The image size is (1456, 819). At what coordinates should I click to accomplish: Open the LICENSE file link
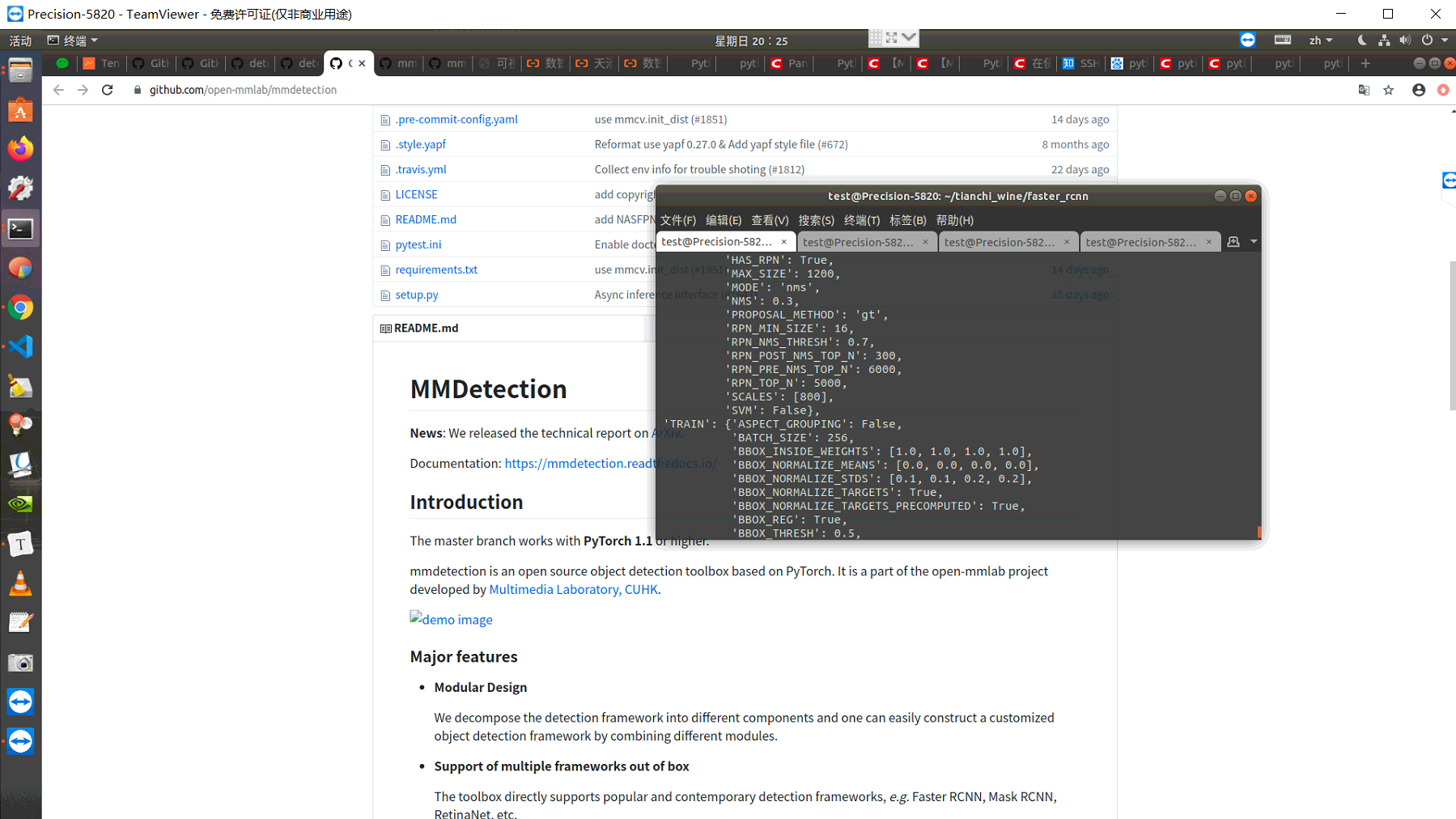416,194
